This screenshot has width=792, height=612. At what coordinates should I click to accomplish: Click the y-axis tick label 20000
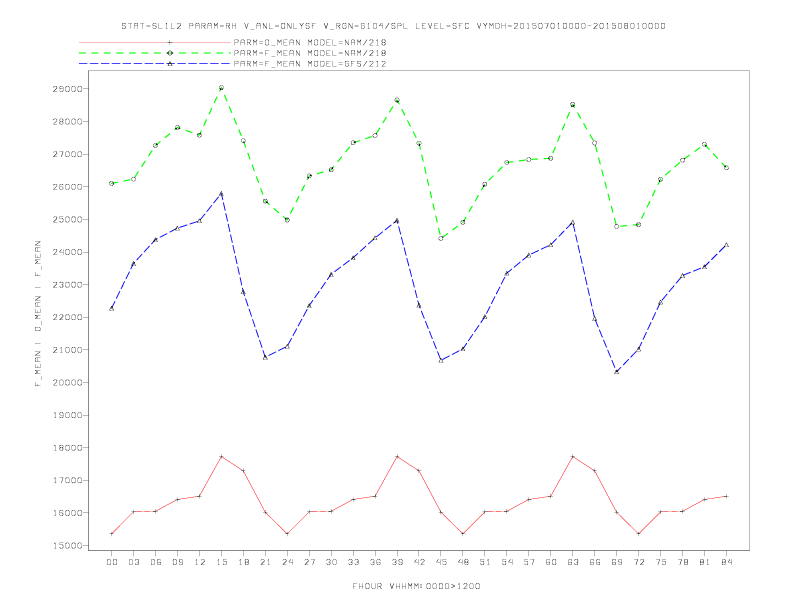click(67, 383)
